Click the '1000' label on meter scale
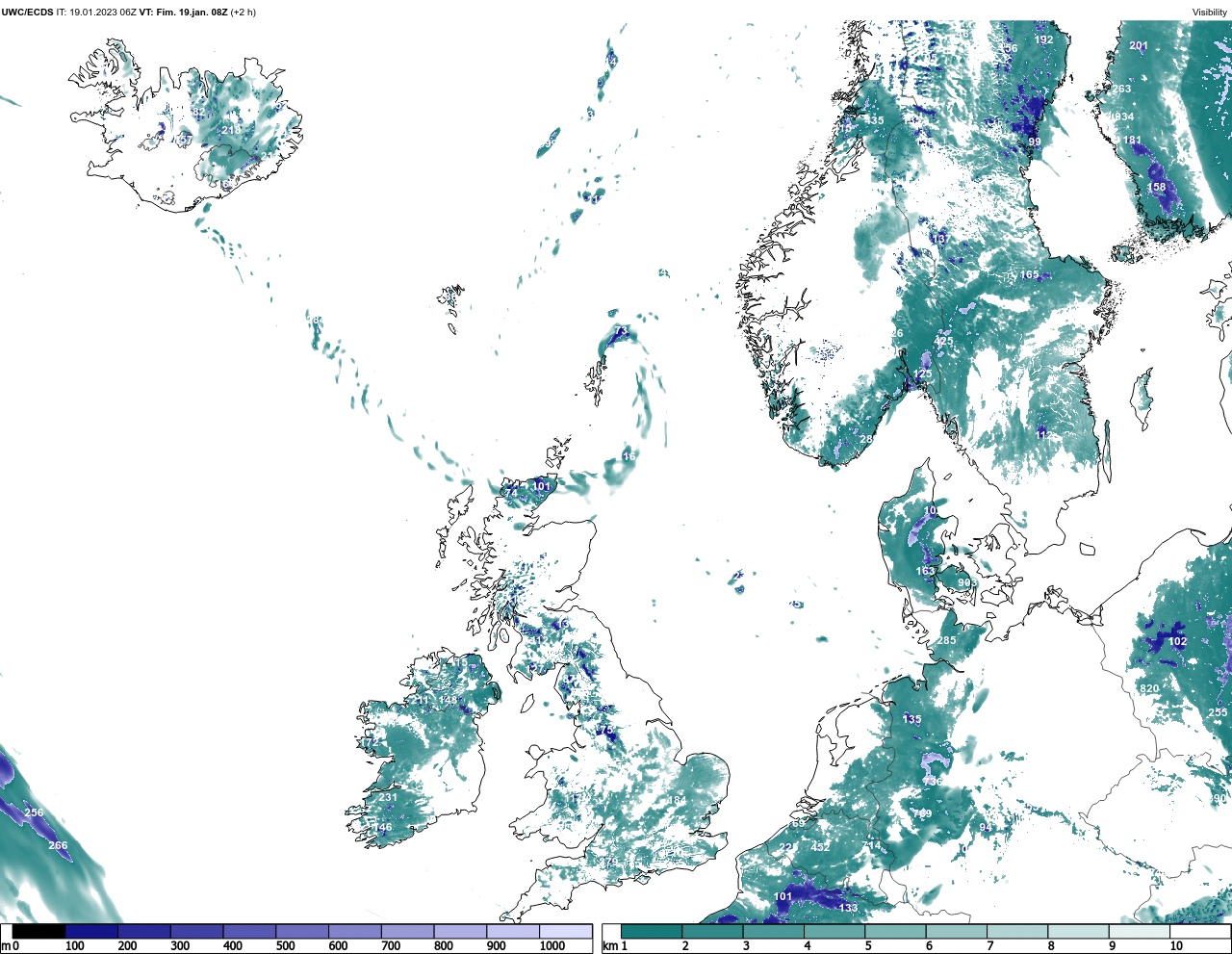1232x954 pixels. pos(552,946)
